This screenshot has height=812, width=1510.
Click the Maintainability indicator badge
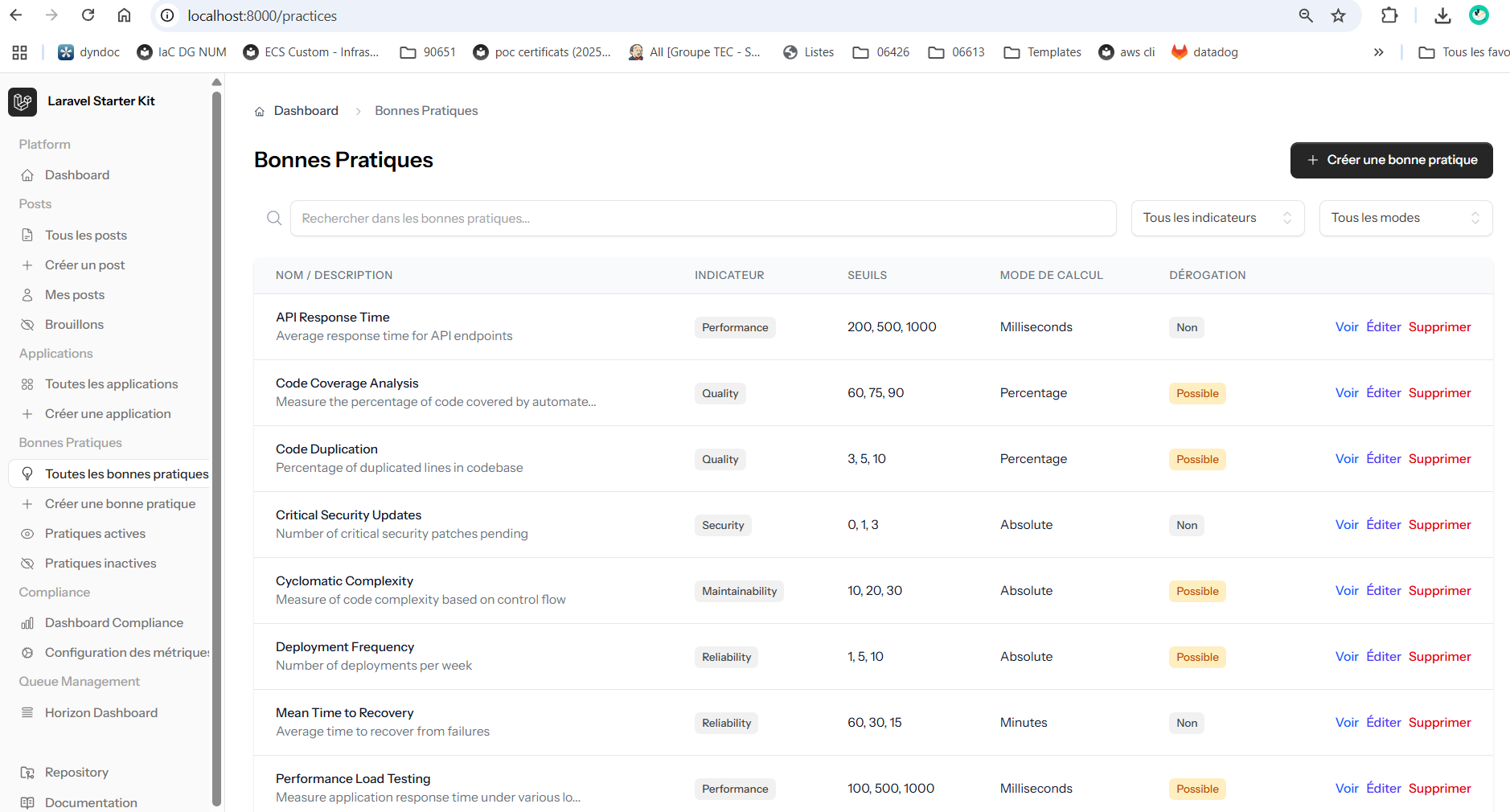point(739,591)
